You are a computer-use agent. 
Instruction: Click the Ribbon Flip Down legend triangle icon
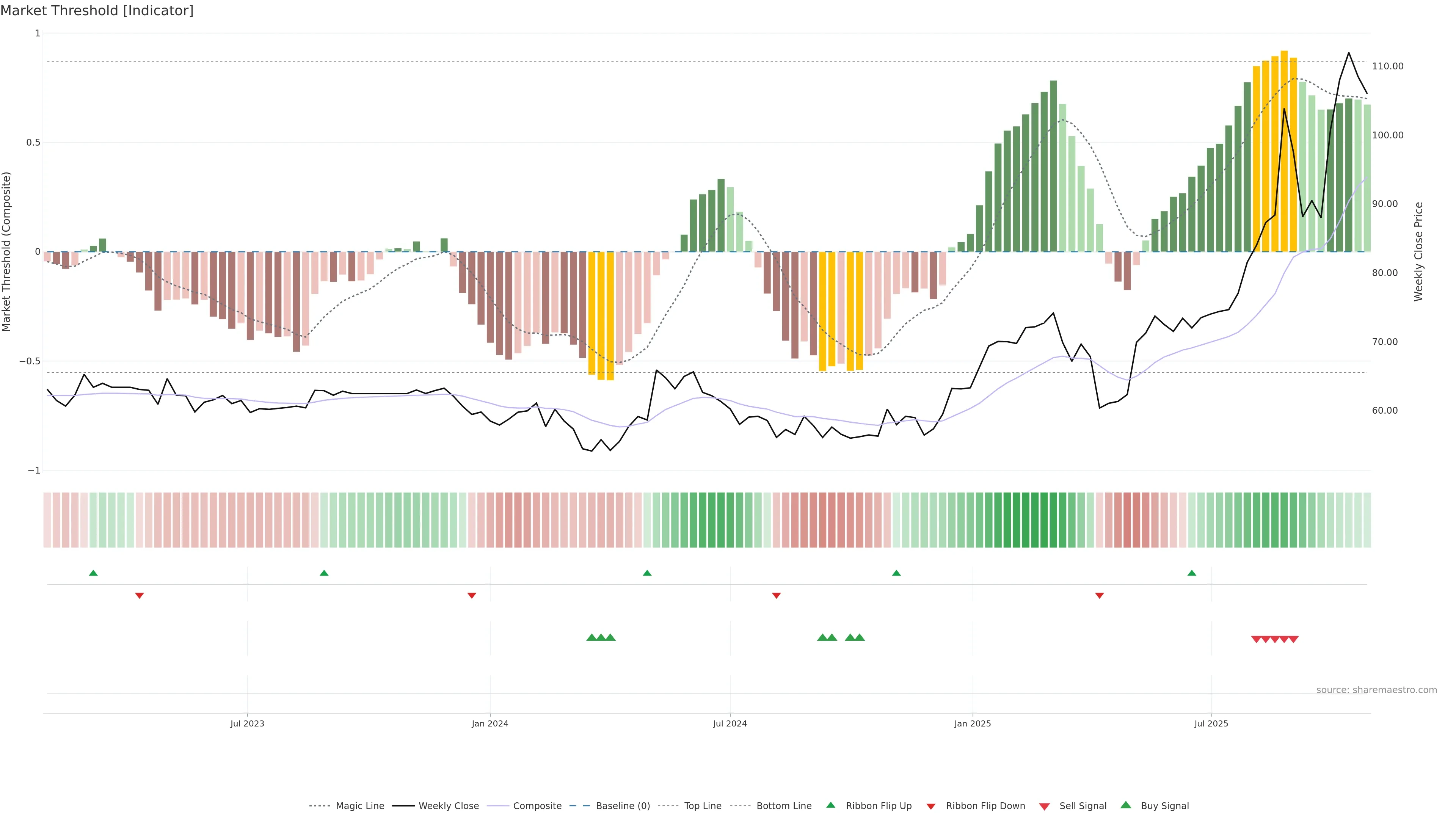(931, 806)
